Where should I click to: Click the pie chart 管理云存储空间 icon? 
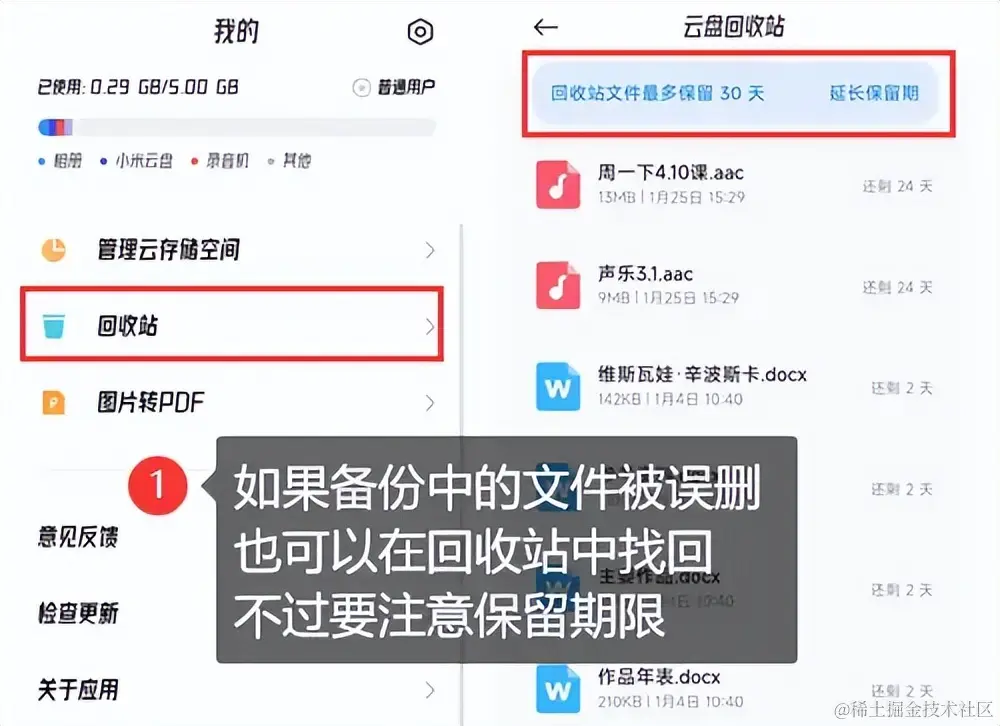click(54, 249)
